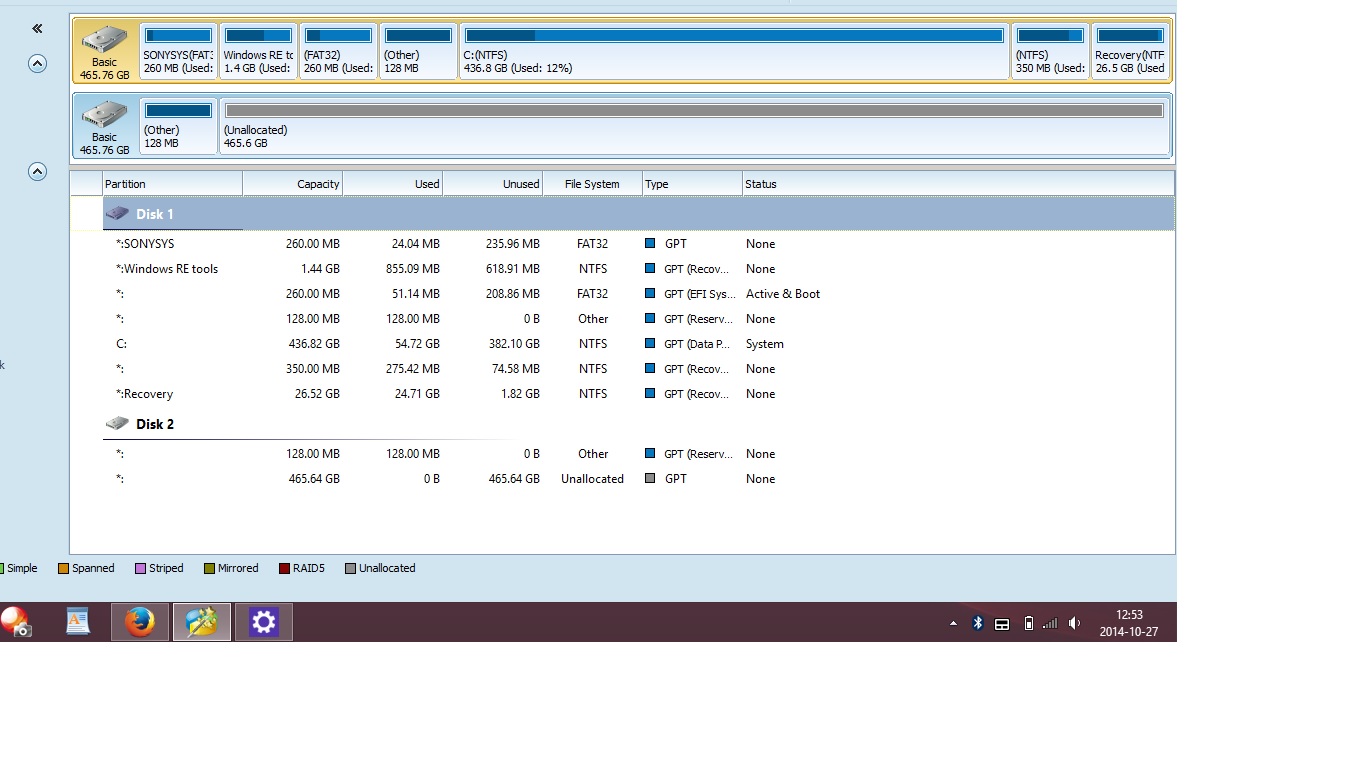Click the blue type square in the *:Recovery row

coord(650,394)
